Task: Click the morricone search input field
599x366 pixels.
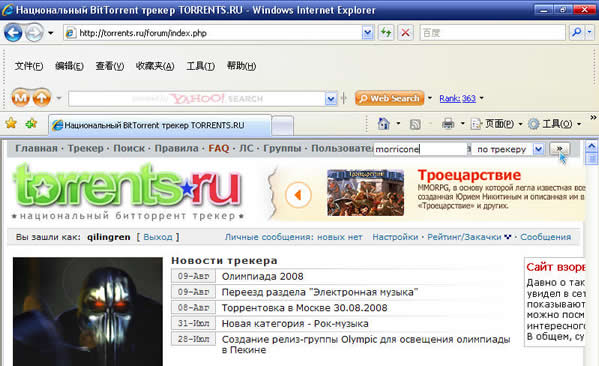Action: 420,149
